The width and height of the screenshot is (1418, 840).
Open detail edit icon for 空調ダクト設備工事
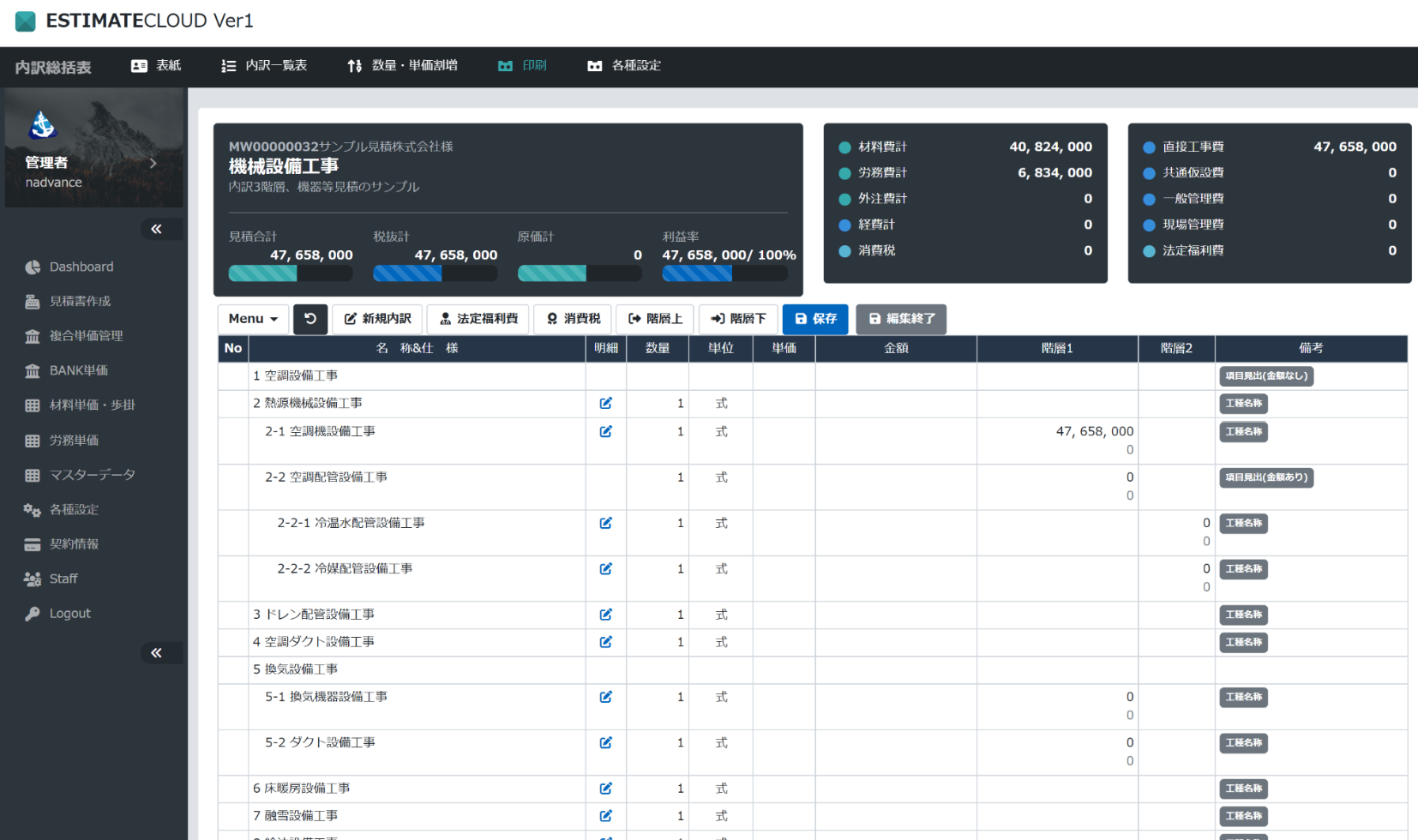pyautogui.click(x=606, y=642)
